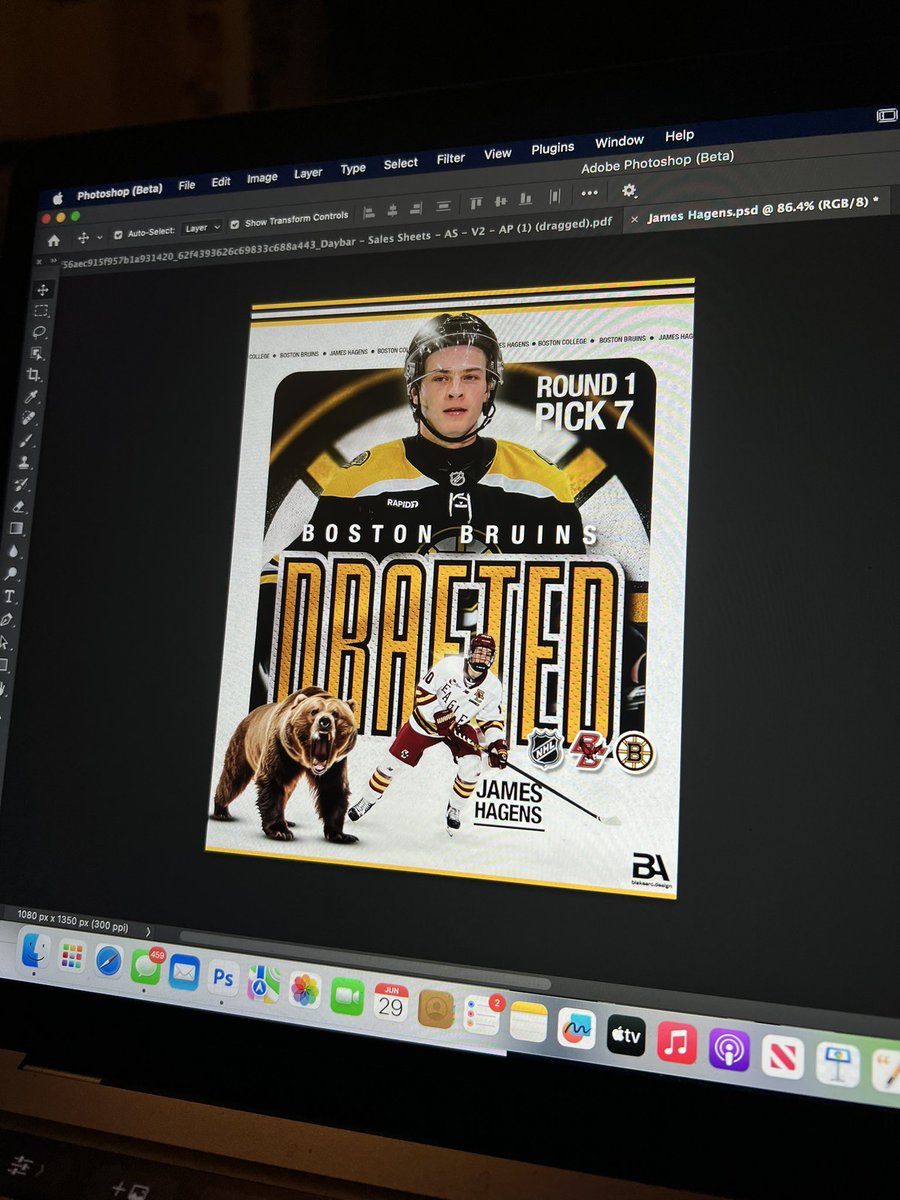900x1200 pixels.
Task: Select the Dodge tool
Action: pos(12,573)
